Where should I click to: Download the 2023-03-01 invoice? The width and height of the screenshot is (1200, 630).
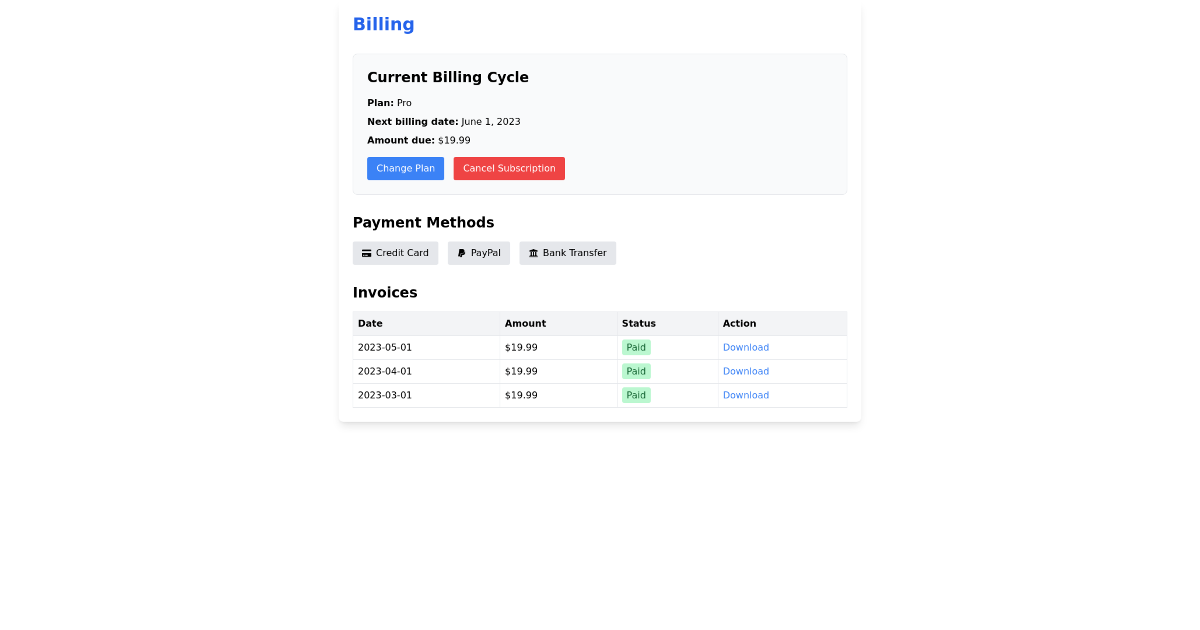click(x=746, y=395)
